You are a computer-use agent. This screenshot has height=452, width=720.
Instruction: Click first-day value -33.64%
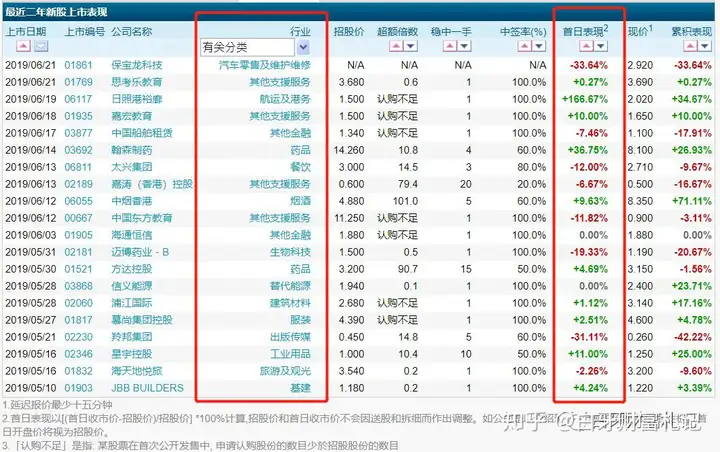click(589, 65)
